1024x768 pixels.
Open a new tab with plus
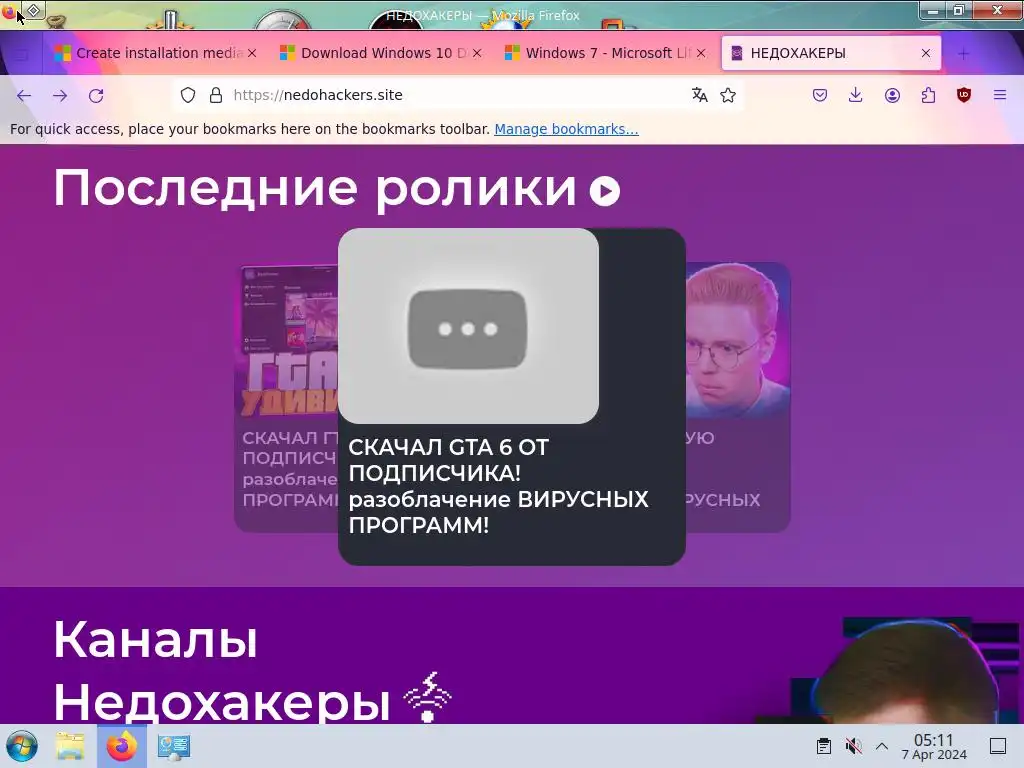[x=963, y=54]
